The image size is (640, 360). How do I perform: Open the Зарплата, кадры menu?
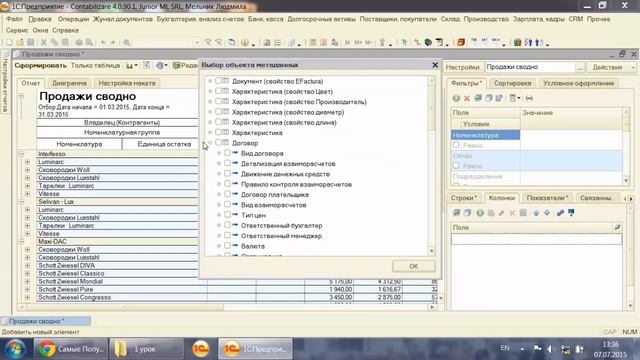click(x=538, y=19)
